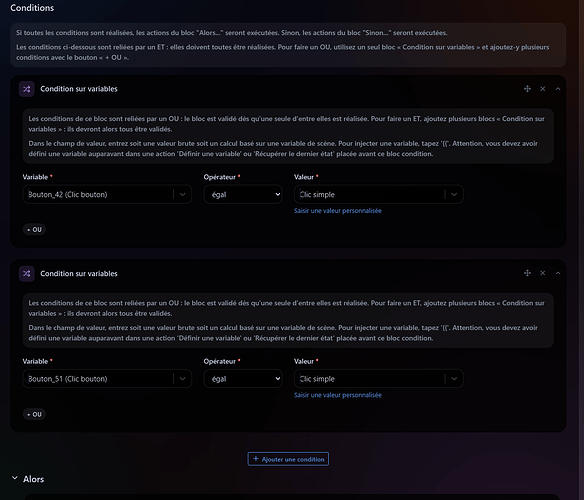Viewport: 584px width, 500px height.
Task: Open second Opérateur égal select
Action: pos(243,379)
